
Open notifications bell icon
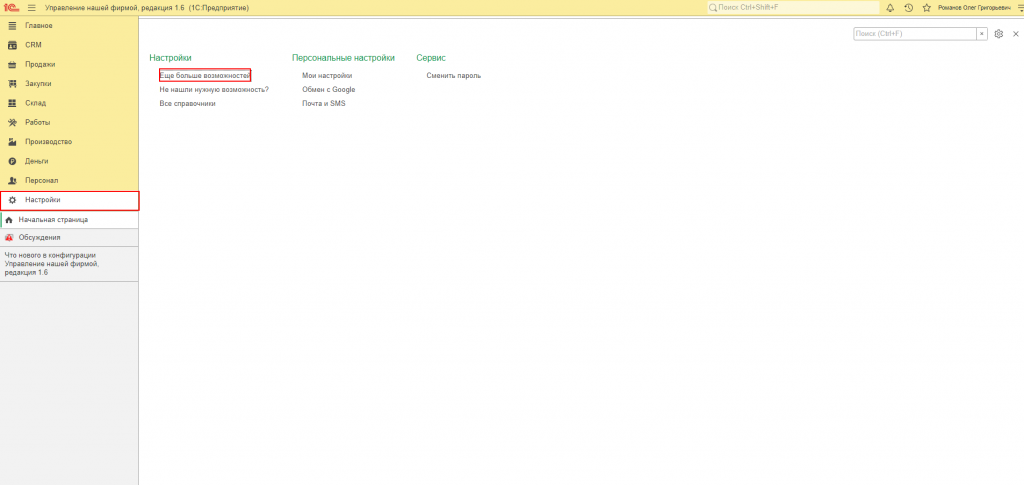pyautogui.click(x=890, y=7)
